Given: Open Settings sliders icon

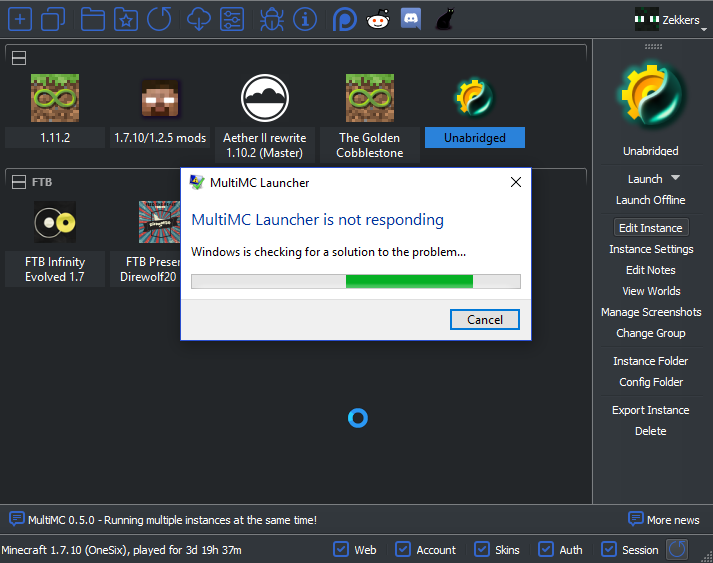Looking at the screenshot, I should pos(232,20).
